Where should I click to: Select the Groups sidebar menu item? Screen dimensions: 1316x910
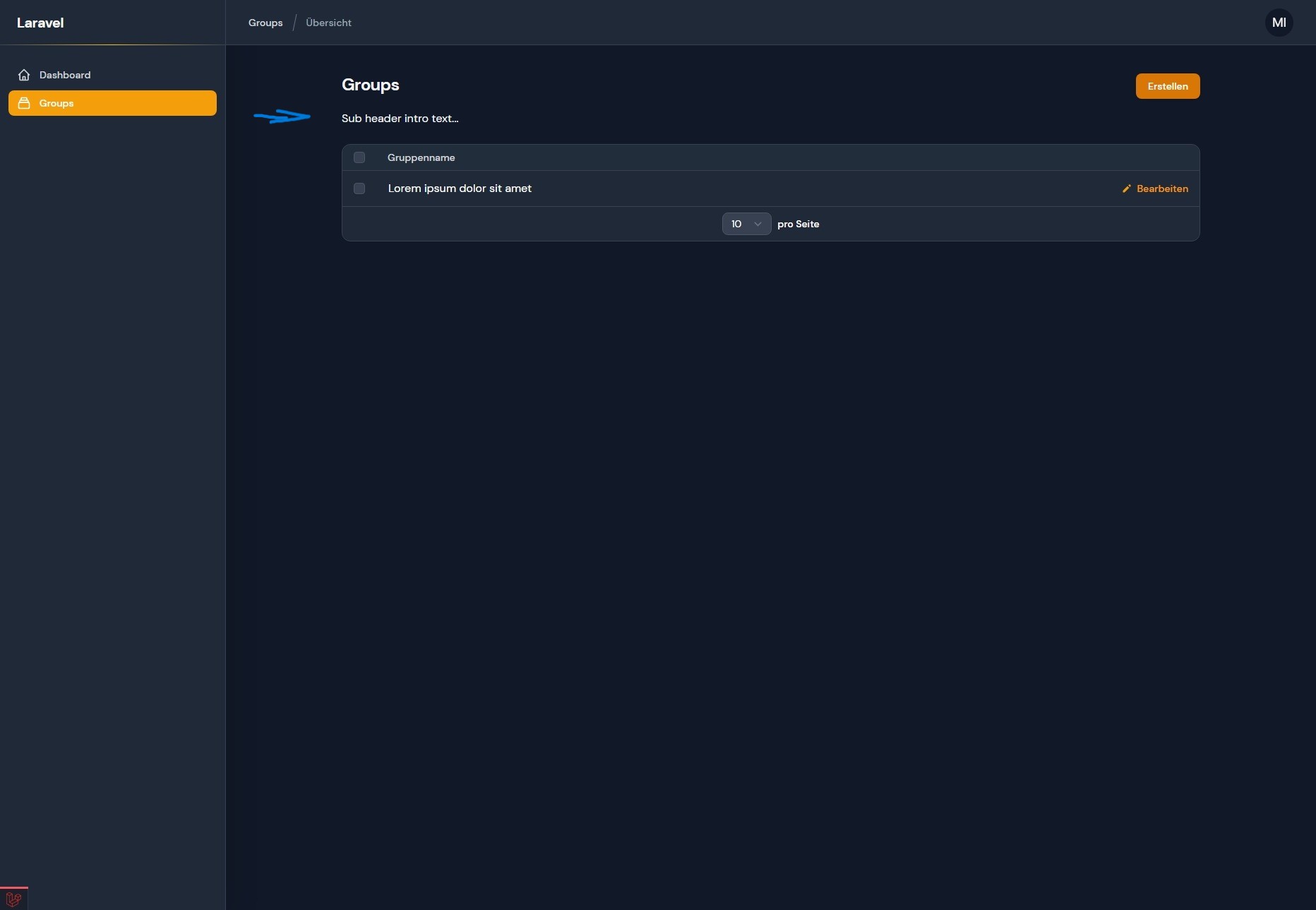(x=112, y=103)
